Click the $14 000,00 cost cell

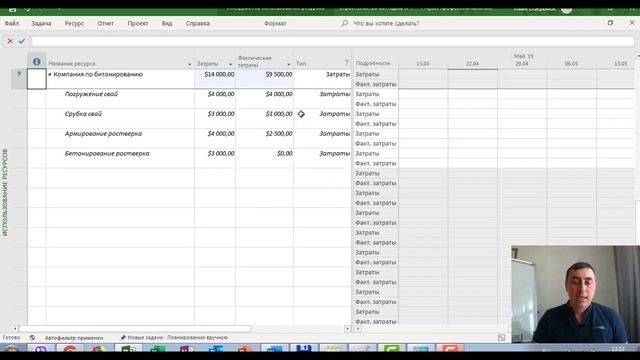coord(215,78)
